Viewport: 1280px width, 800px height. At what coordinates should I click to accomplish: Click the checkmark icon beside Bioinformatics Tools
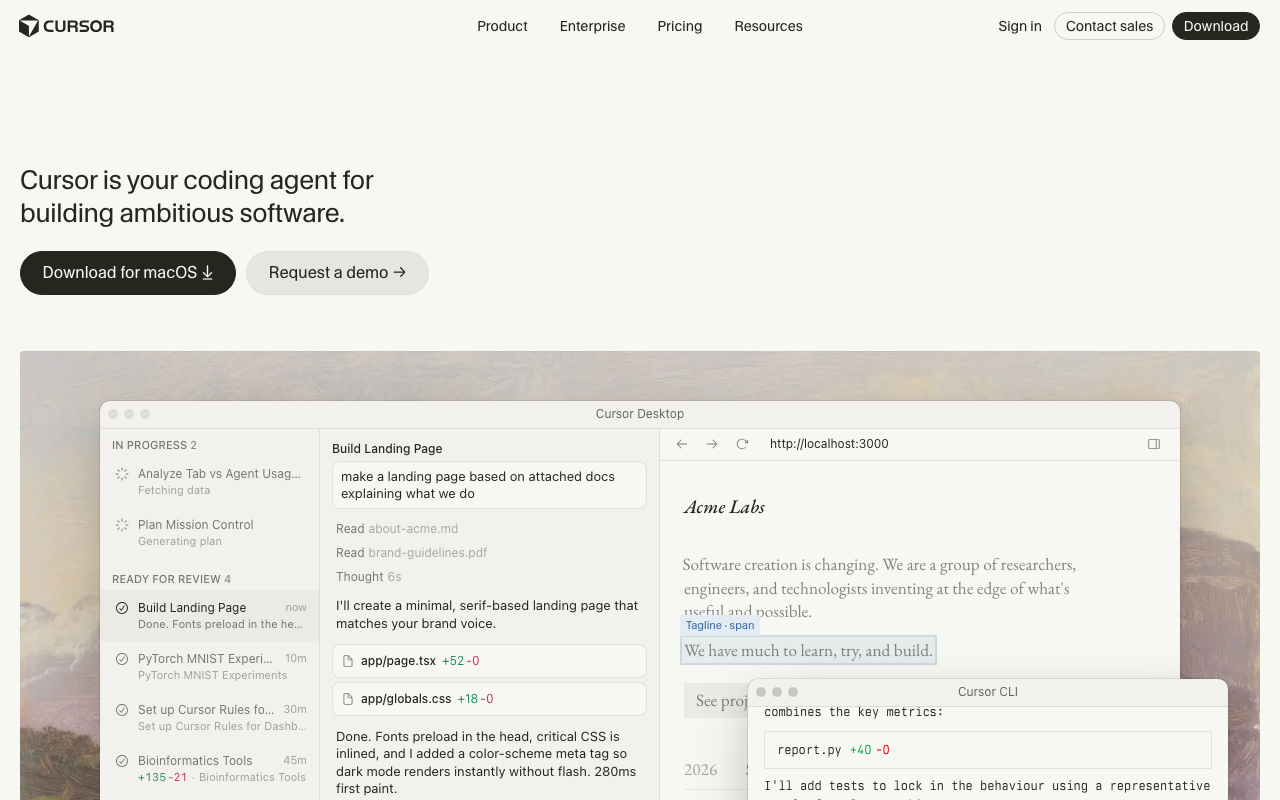click(x=122, y=761)
